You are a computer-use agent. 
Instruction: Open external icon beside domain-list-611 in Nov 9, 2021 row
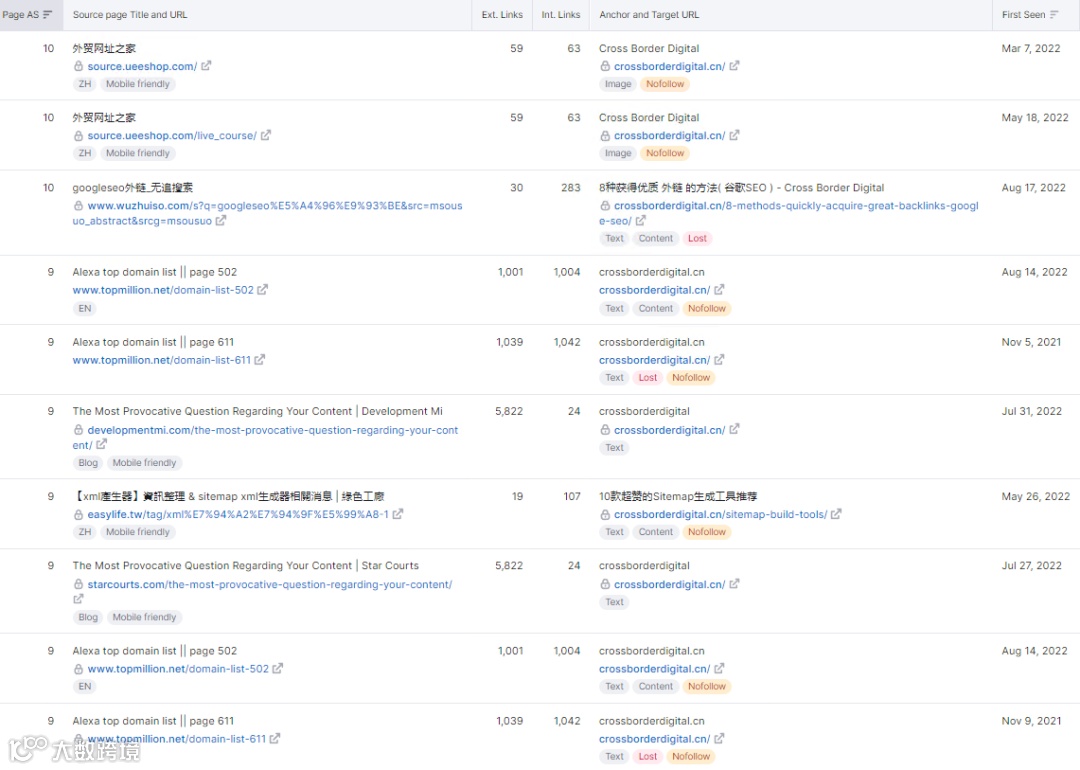point(275,738)
